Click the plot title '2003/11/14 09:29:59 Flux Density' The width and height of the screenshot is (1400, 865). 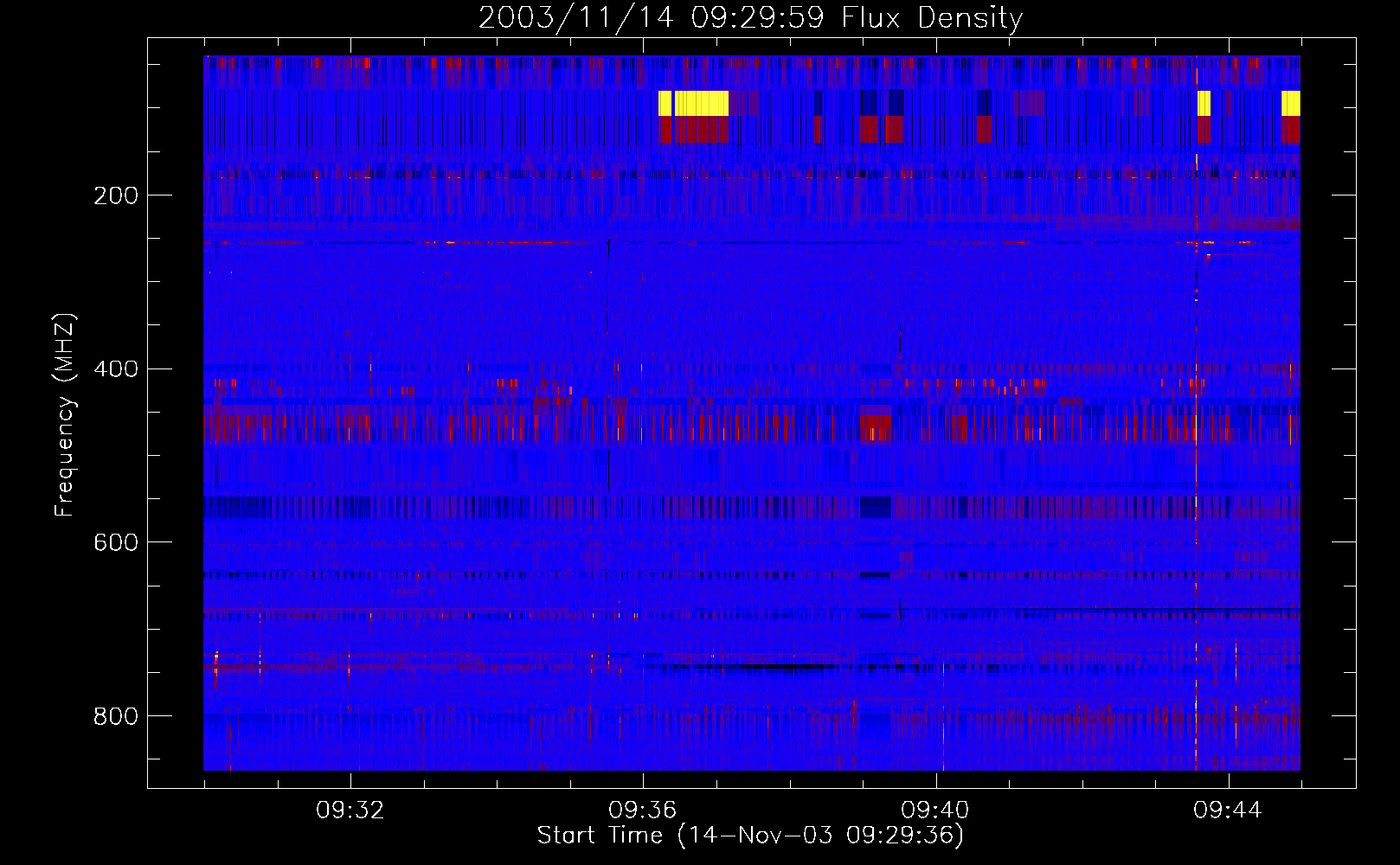point(750,17)
